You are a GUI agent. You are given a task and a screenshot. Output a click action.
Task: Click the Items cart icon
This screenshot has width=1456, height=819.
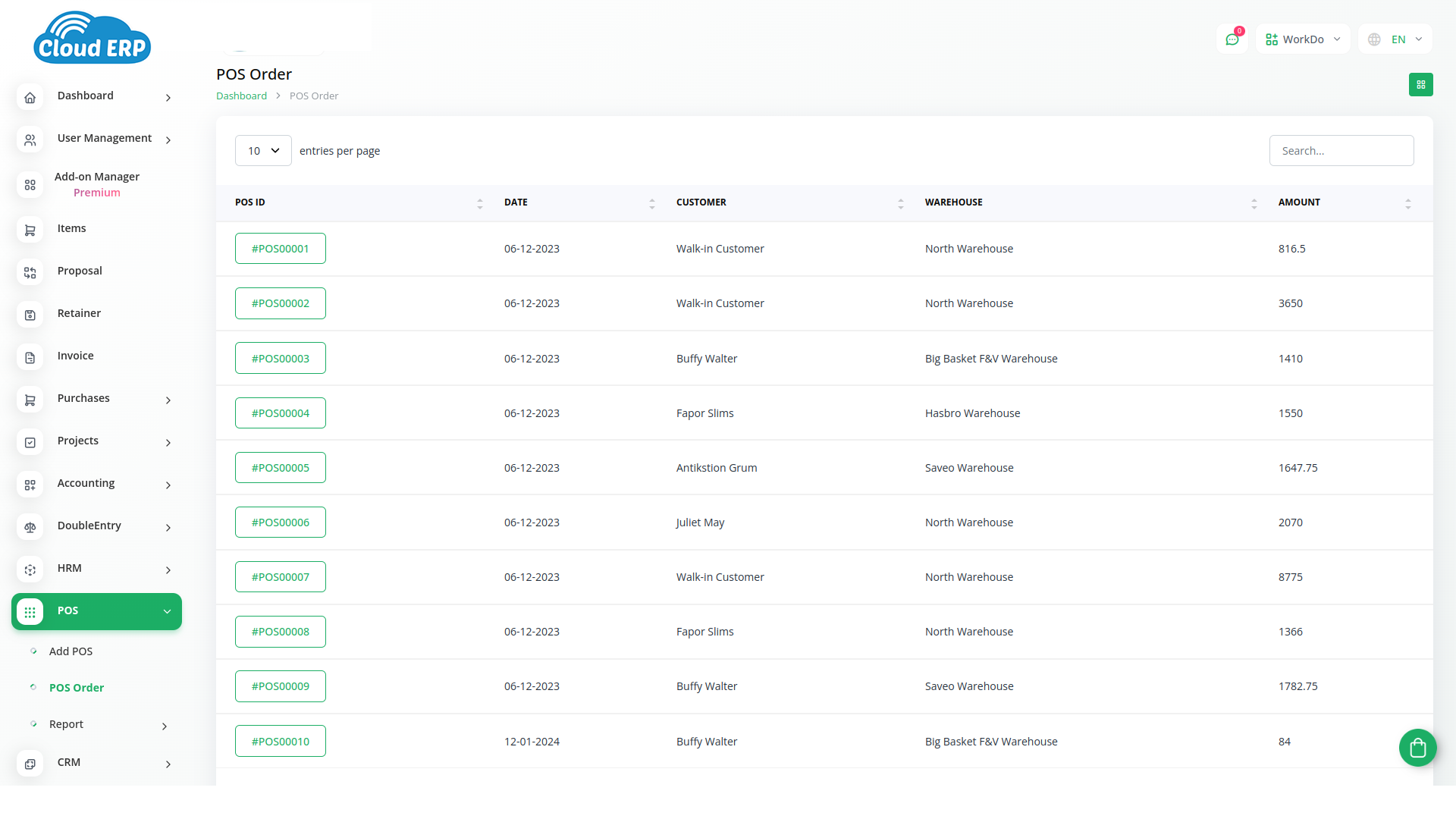[x=30, y=230]
